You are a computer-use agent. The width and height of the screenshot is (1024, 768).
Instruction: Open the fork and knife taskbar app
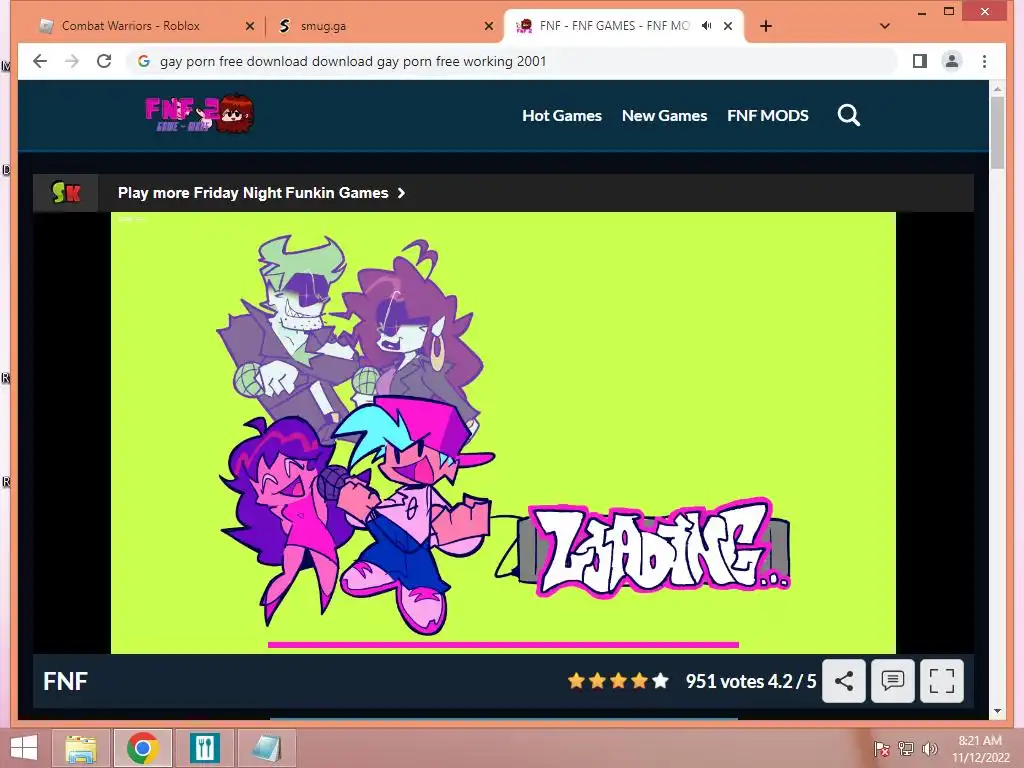(205, 748)
